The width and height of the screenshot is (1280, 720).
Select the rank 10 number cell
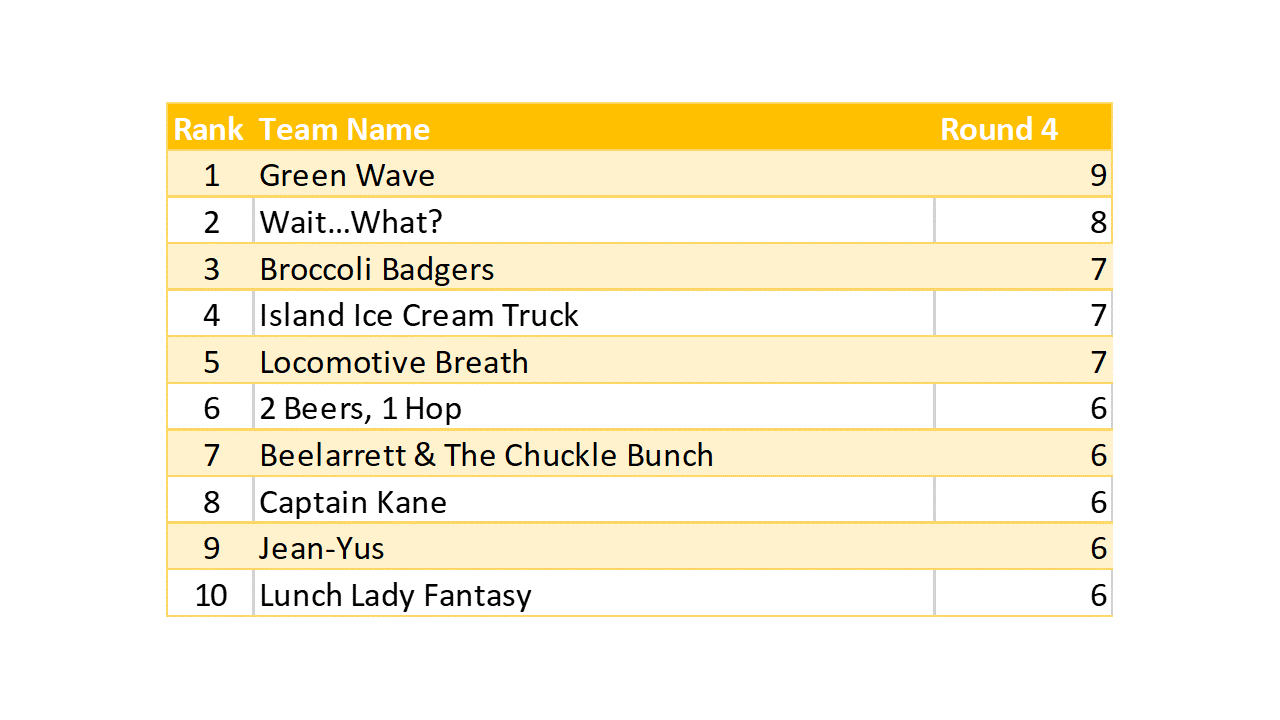pyautogui.click(x=211, y=595)
